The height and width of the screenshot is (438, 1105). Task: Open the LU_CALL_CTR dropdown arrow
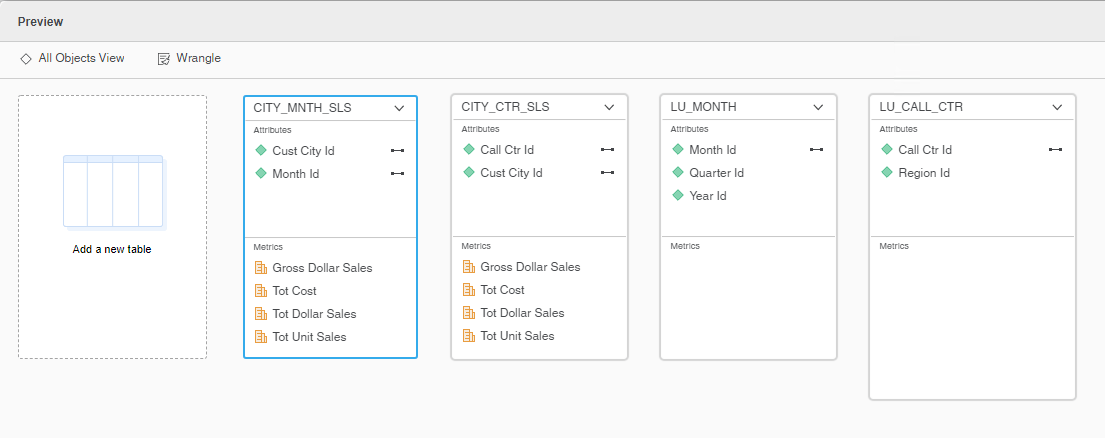(x=1057, y=108)
